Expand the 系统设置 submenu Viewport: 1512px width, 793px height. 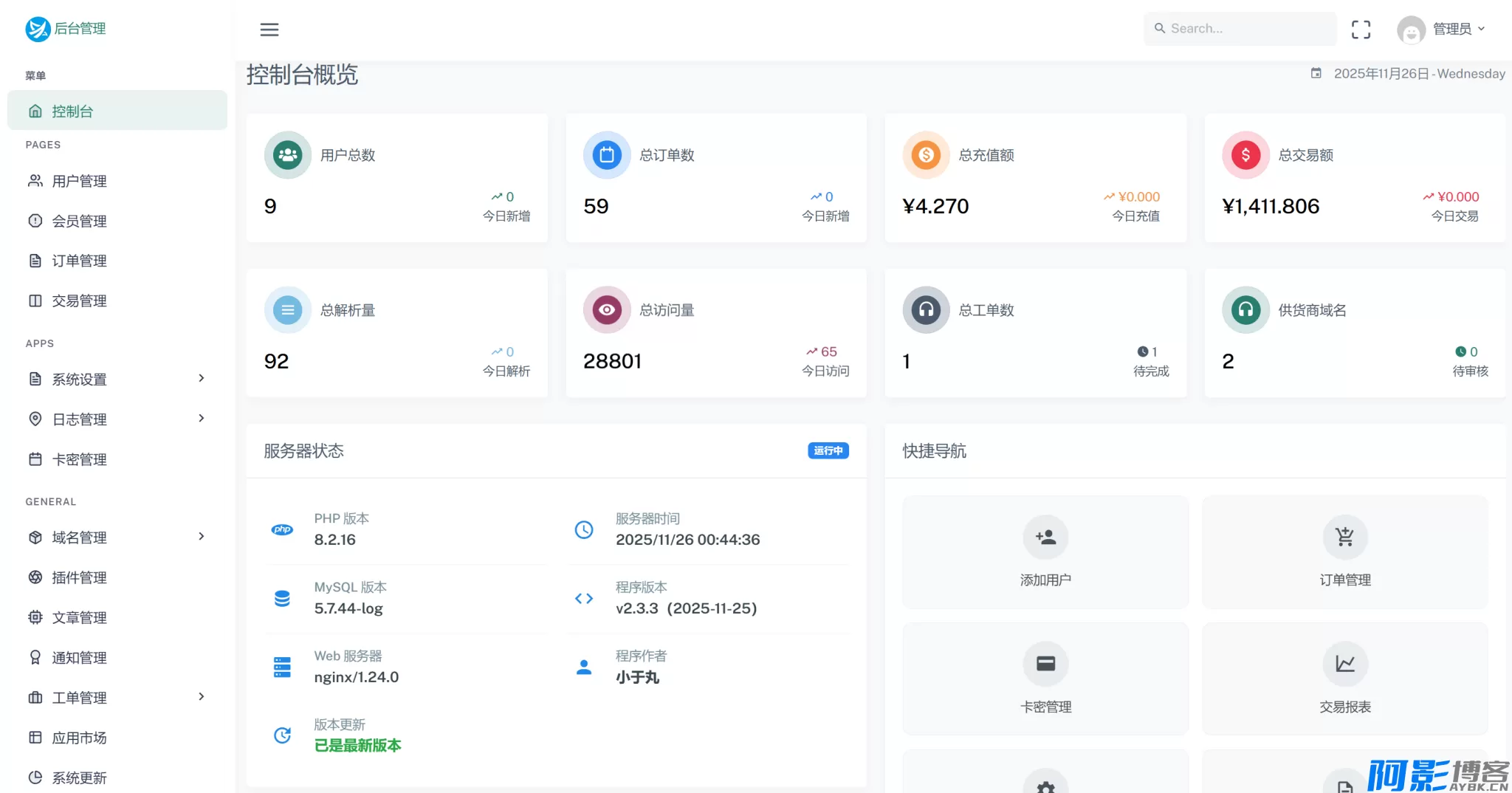tap(201, 379)
